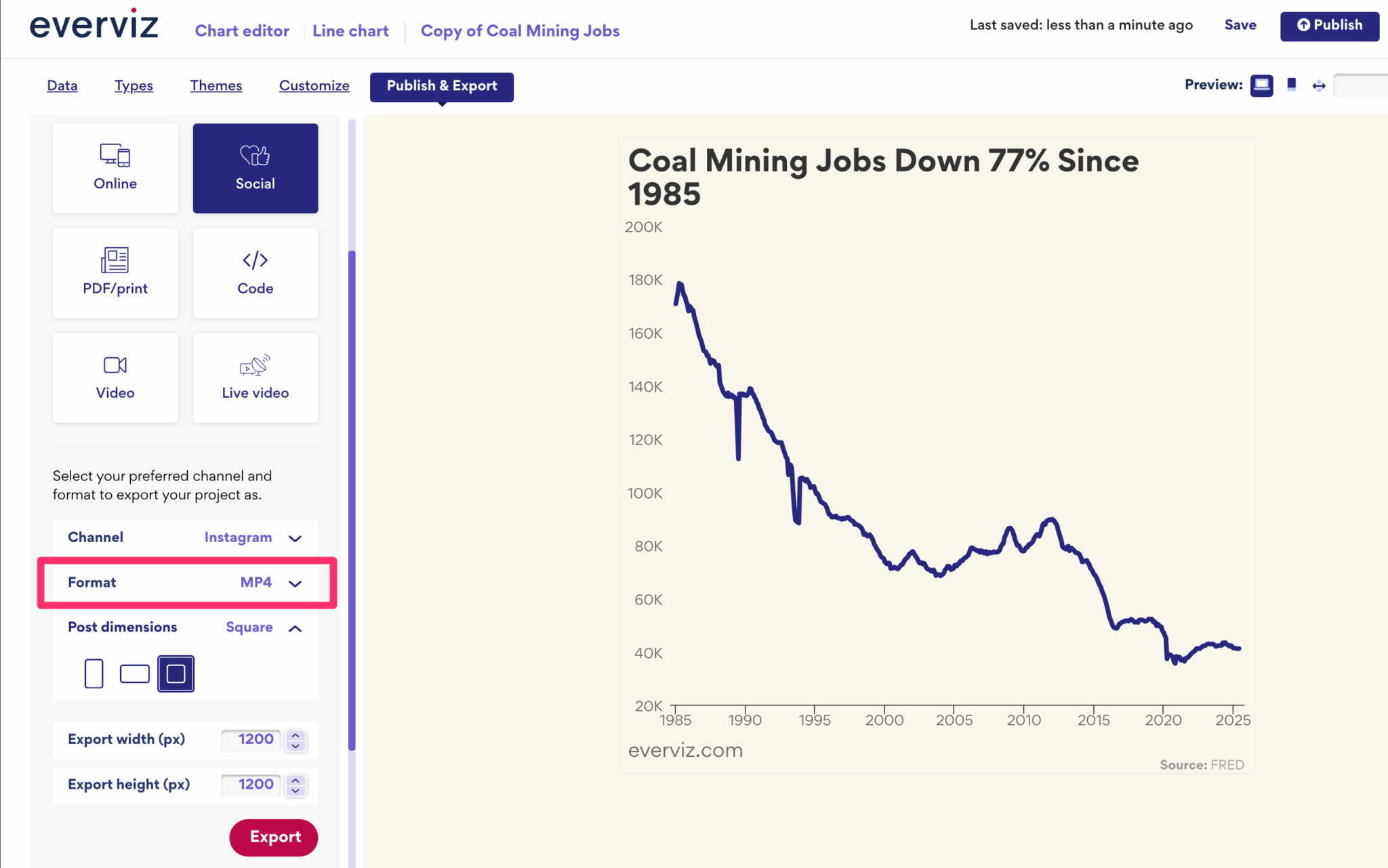The image size is (1388, 868).
Task: Open the Customize section
Action: pos(314,85)
